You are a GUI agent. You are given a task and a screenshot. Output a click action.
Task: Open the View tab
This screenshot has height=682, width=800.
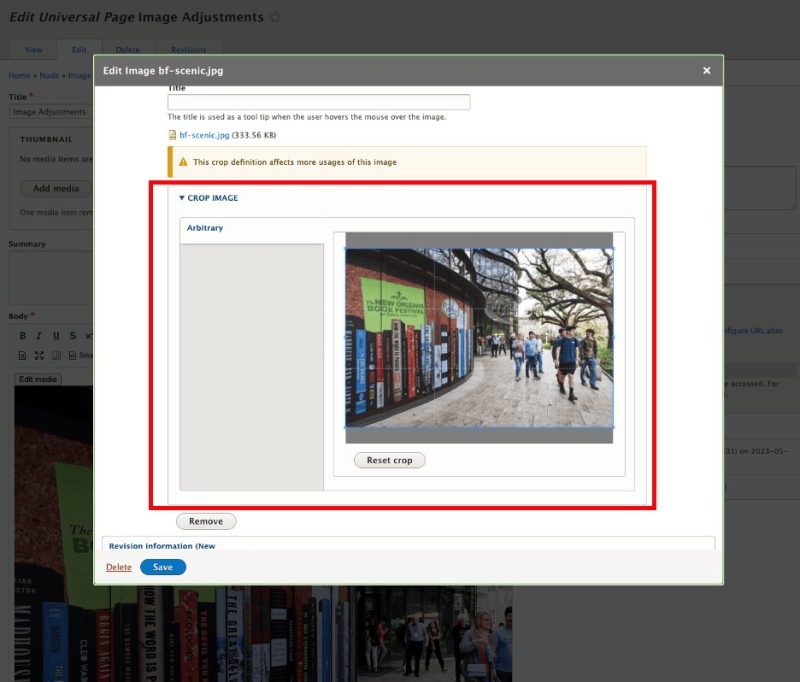point(33,49)
